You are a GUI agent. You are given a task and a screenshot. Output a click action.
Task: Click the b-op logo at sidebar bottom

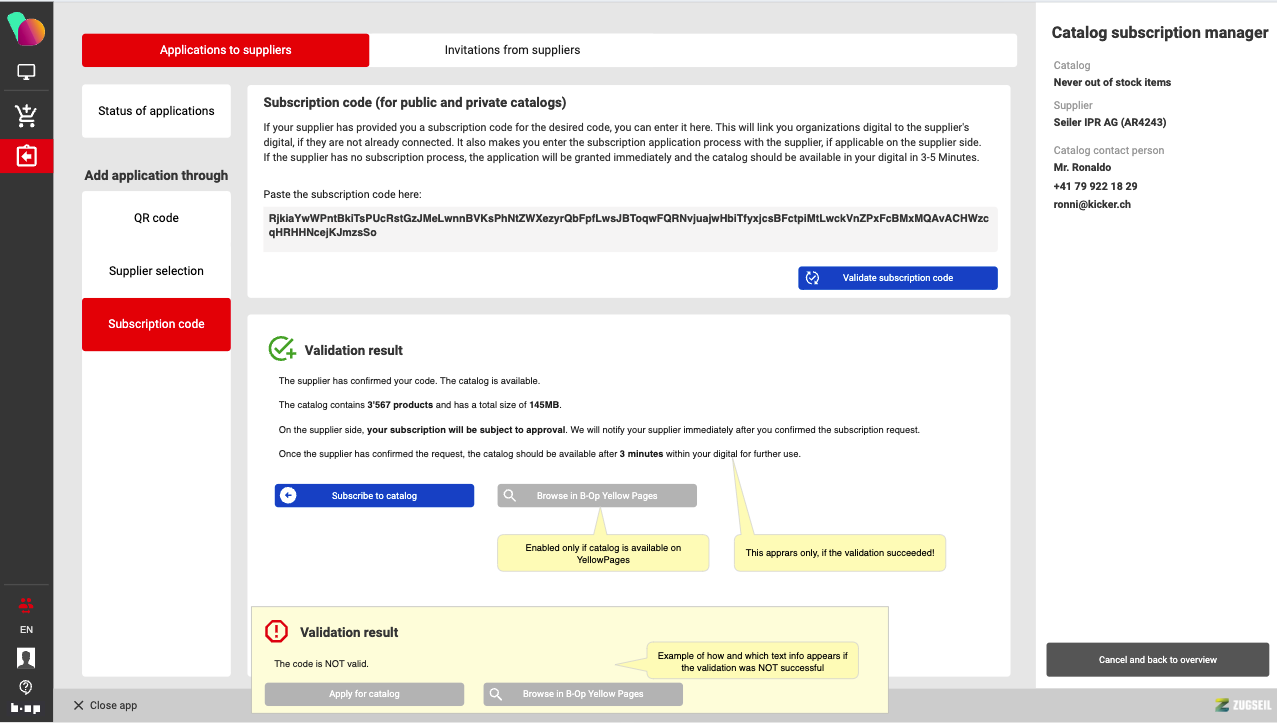26,708
